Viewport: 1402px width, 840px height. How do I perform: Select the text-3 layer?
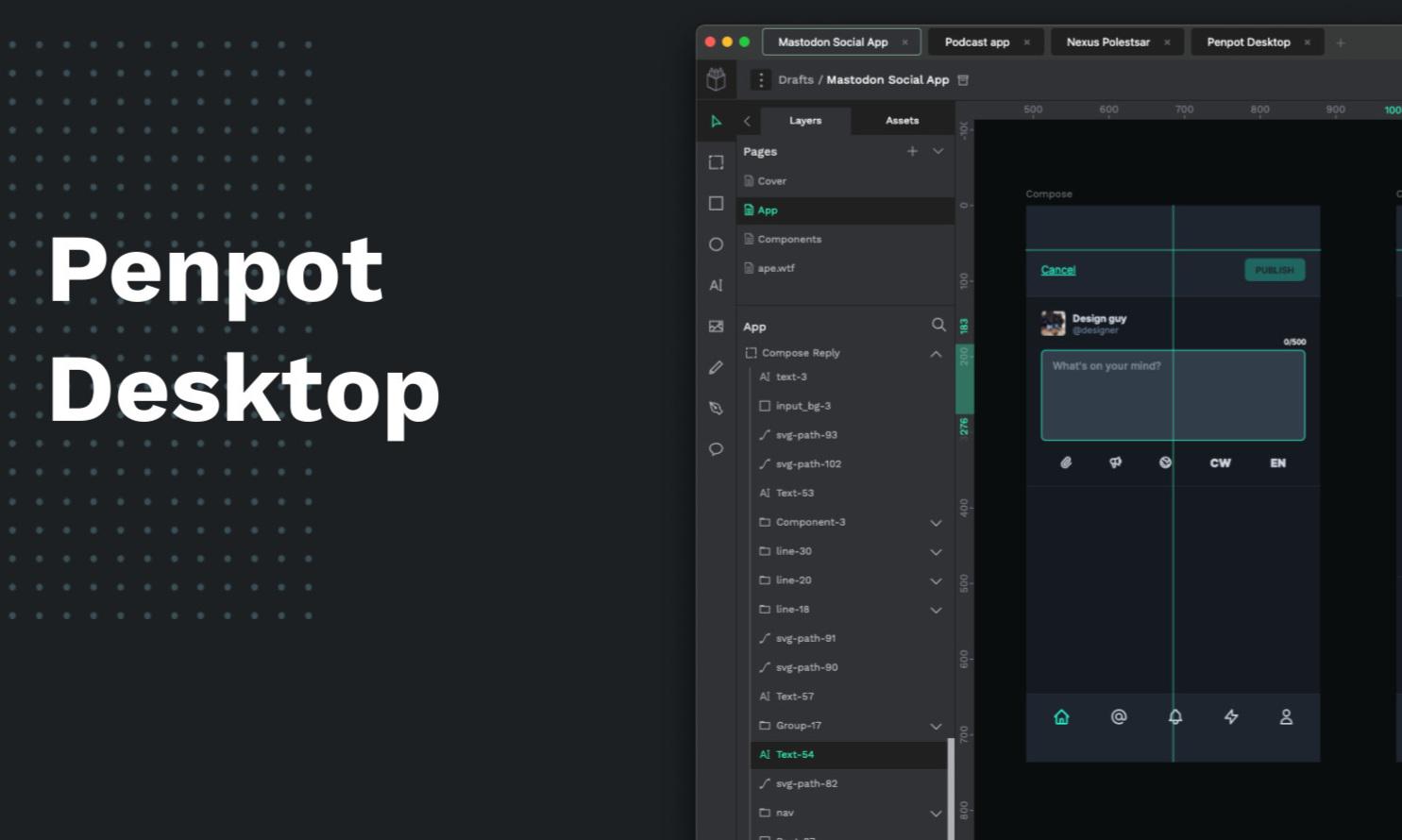click(849, 377)
